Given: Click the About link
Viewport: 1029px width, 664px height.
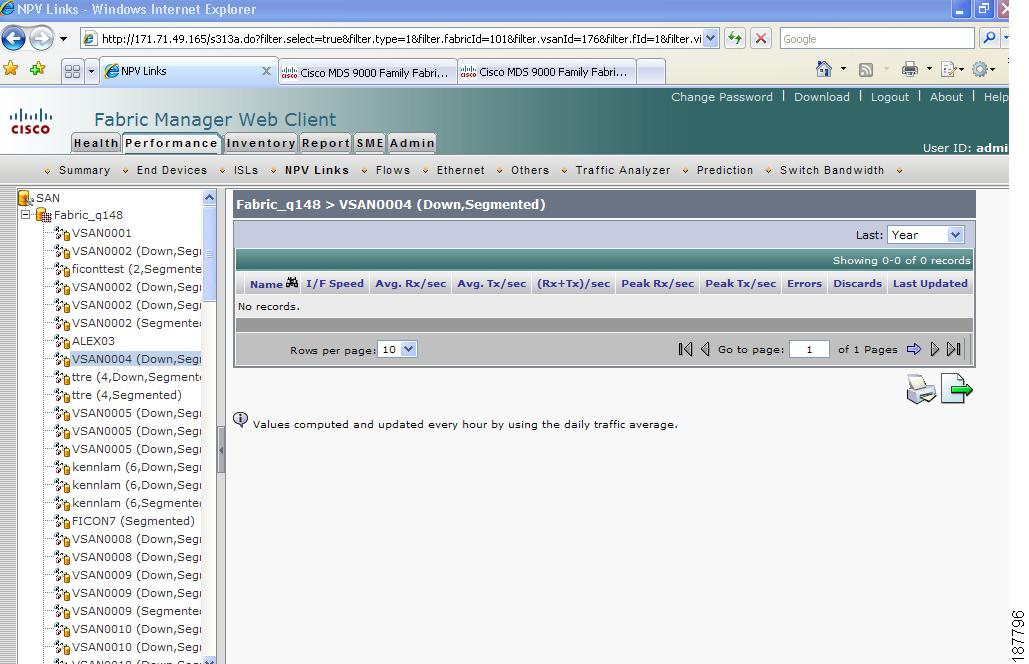Looking at the screenshot, I should coord(946,97).
